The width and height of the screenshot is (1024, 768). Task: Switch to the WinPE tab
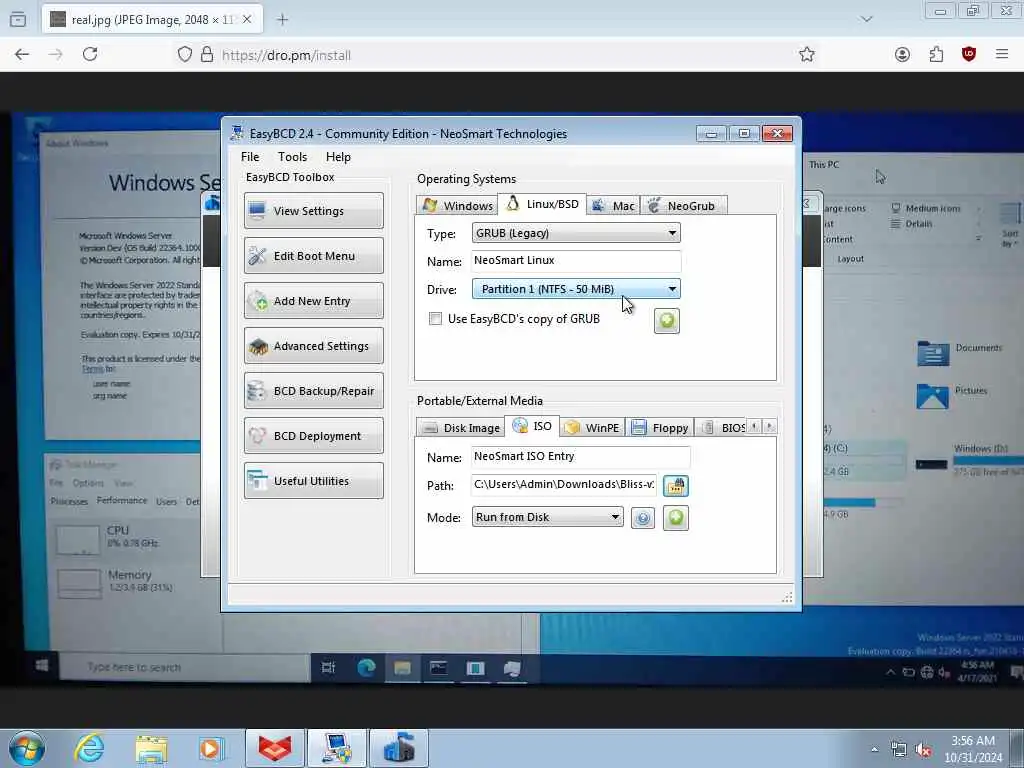click(x=592, y=427)
